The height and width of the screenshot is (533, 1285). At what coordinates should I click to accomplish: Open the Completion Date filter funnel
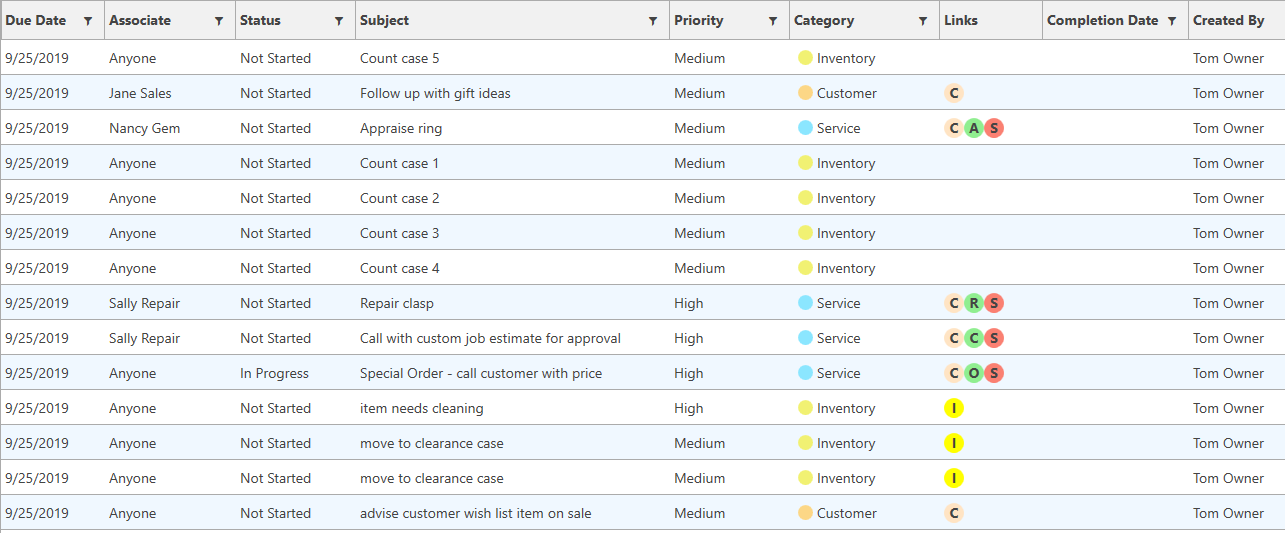tap(1172, 21)
